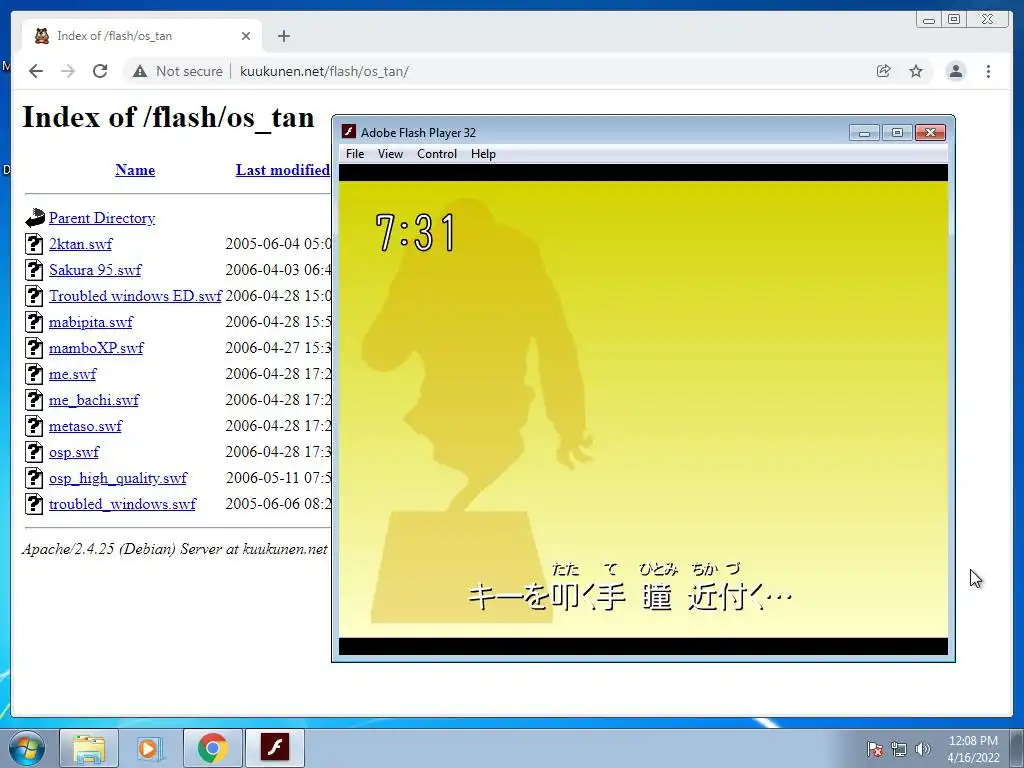Click the Parent Directory folder-arrow icon
The image size is (1024, 768).
tap(35, 218)
